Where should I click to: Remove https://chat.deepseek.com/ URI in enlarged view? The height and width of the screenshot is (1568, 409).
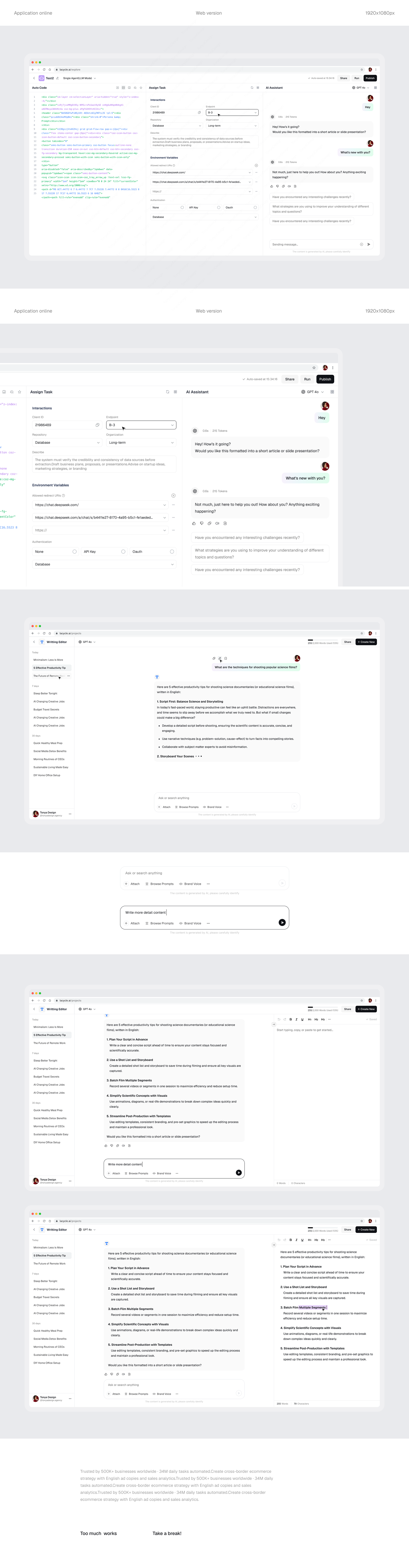tap(174, 505)
